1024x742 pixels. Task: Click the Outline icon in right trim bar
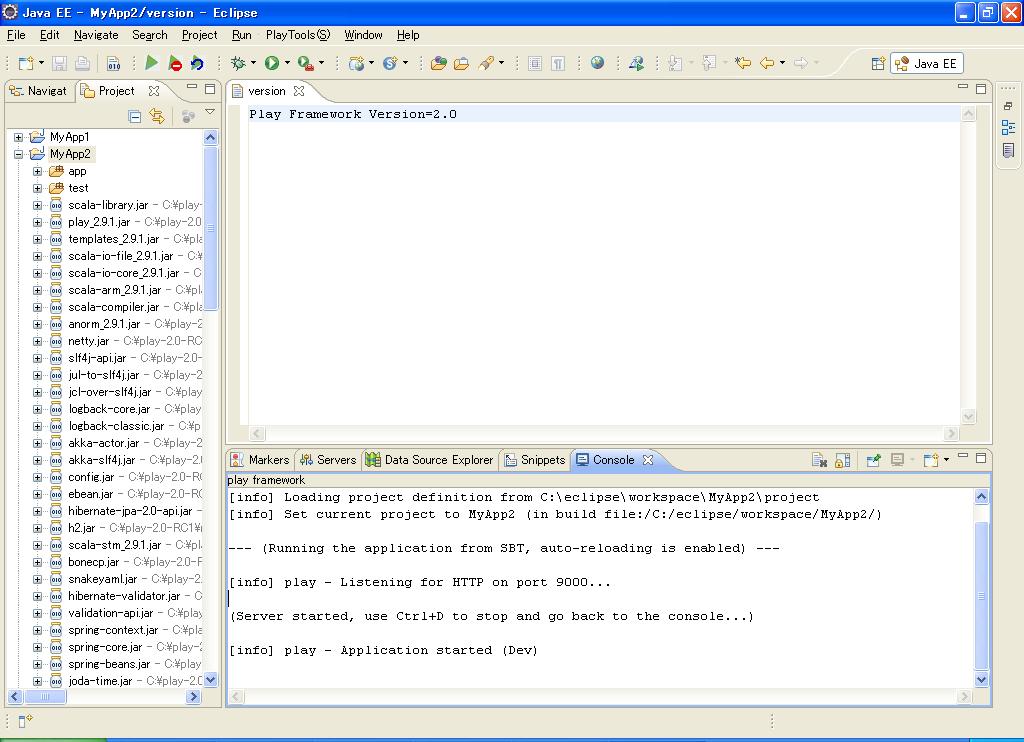pyautogui.click(x=1008, y=128)
